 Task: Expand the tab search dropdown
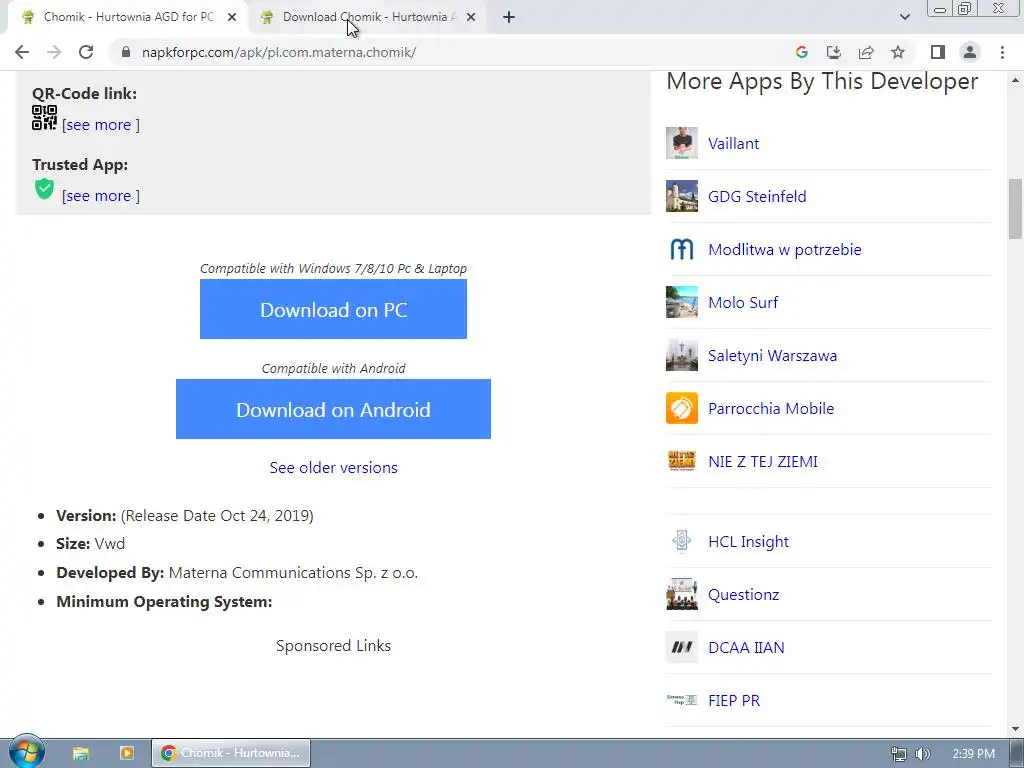904,17
